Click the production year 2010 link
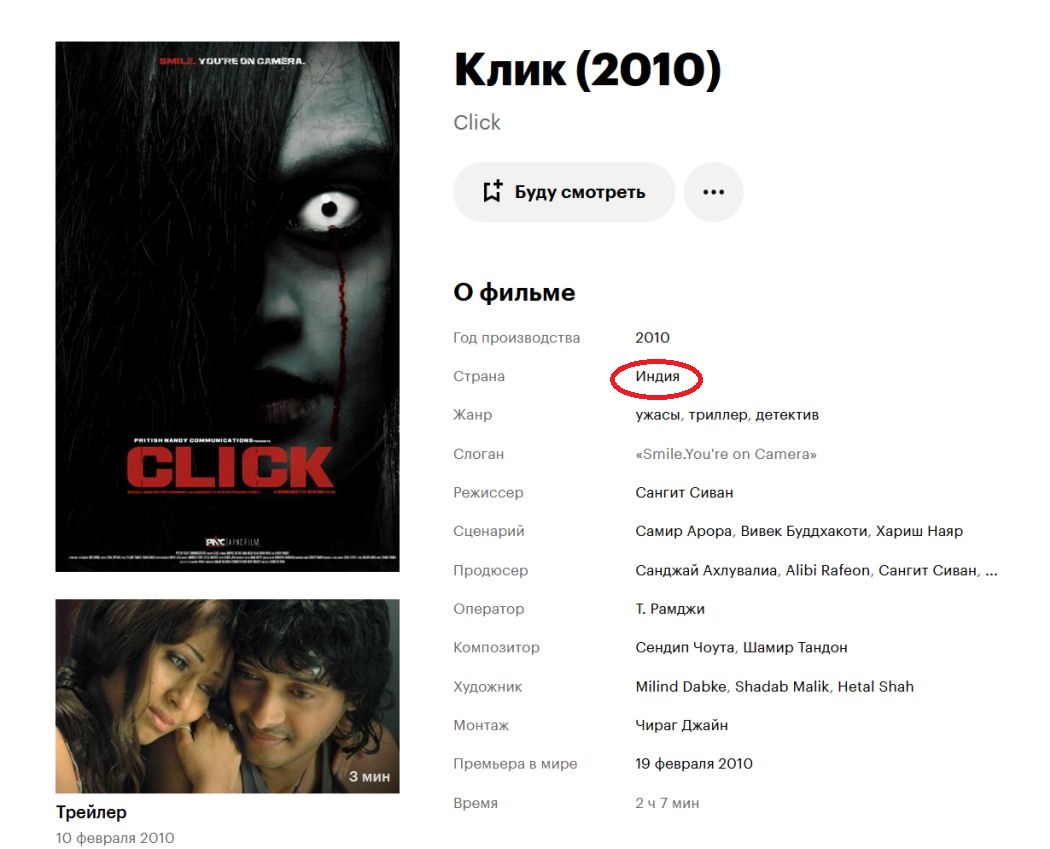This screenshot has height=849, width=1050. click(652, 337)
